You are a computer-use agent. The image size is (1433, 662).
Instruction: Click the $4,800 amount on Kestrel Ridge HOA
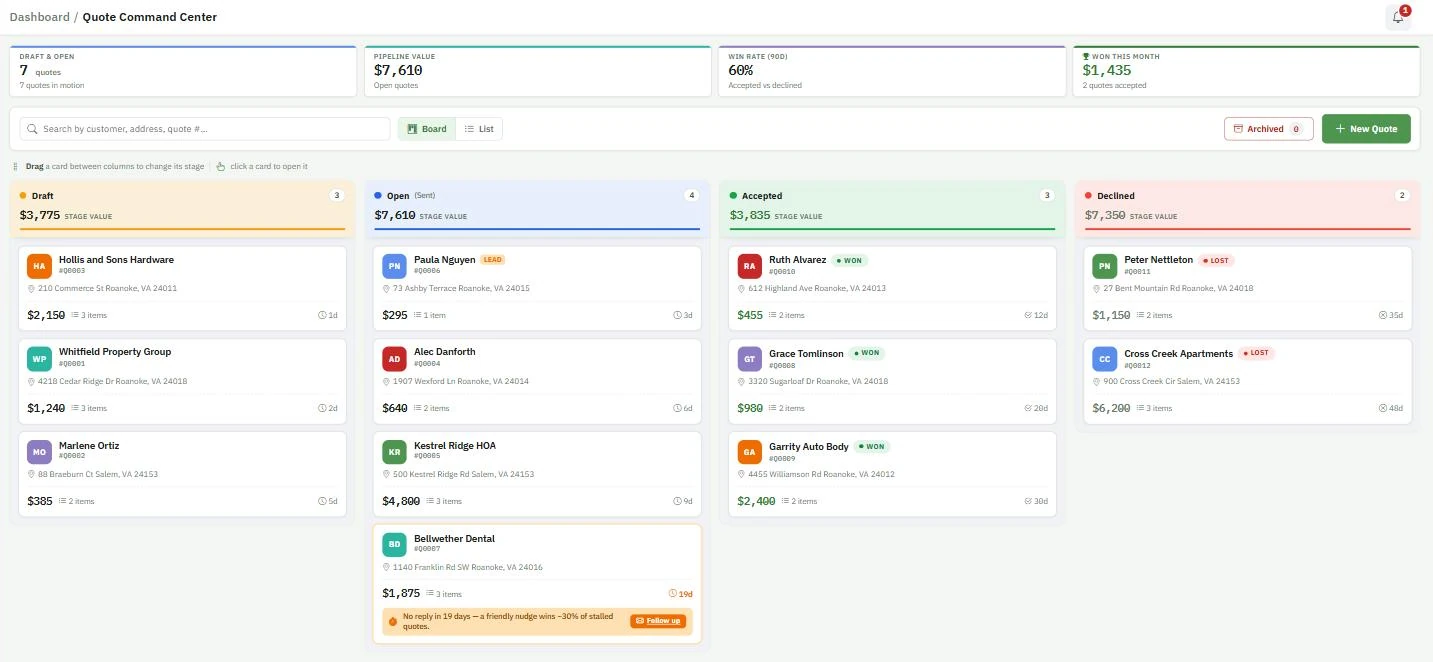pos(401,501)
